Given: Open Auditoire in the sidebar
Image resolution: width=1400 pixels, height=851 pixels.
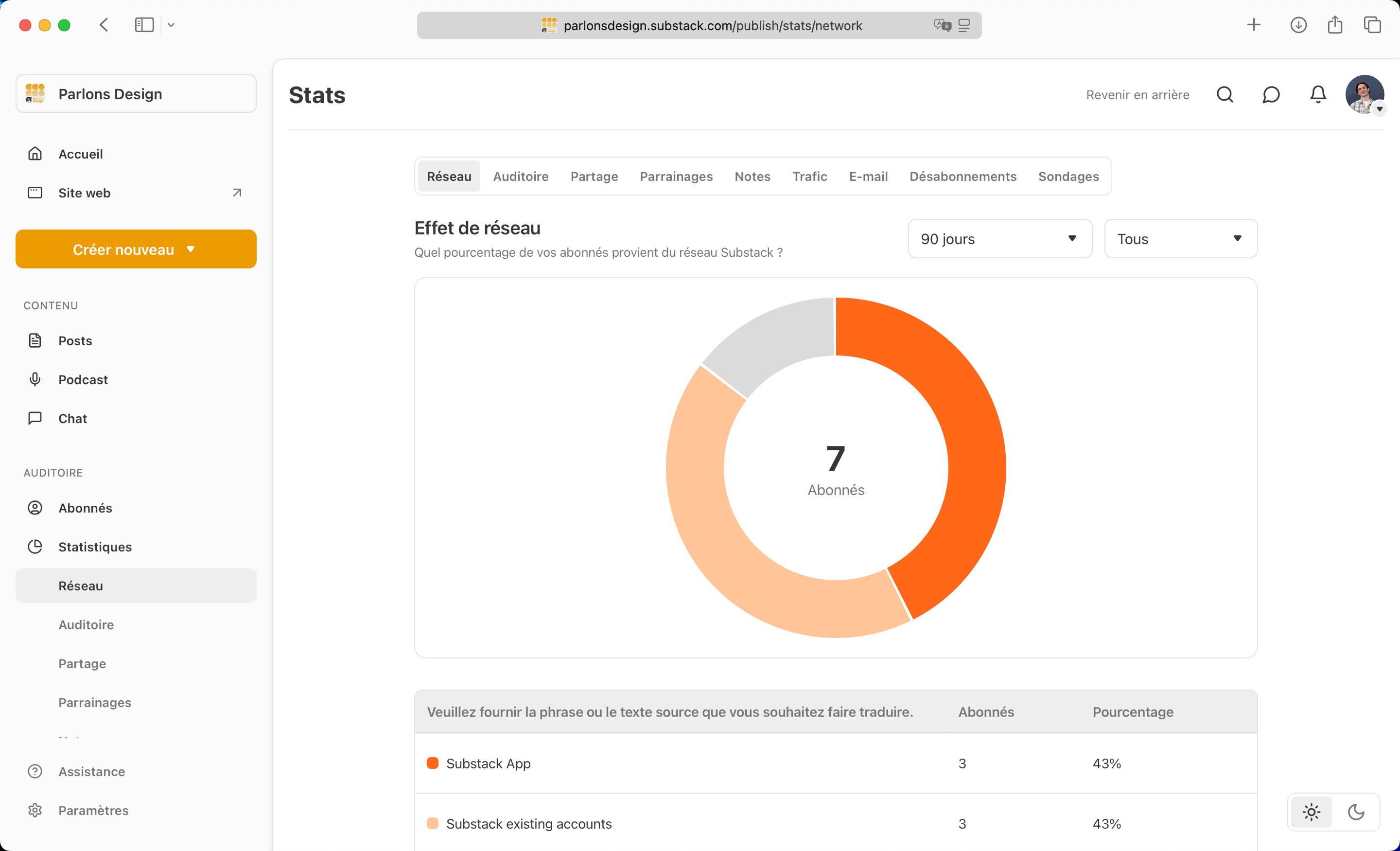Looking at the screenshot, I should point(86,624).
